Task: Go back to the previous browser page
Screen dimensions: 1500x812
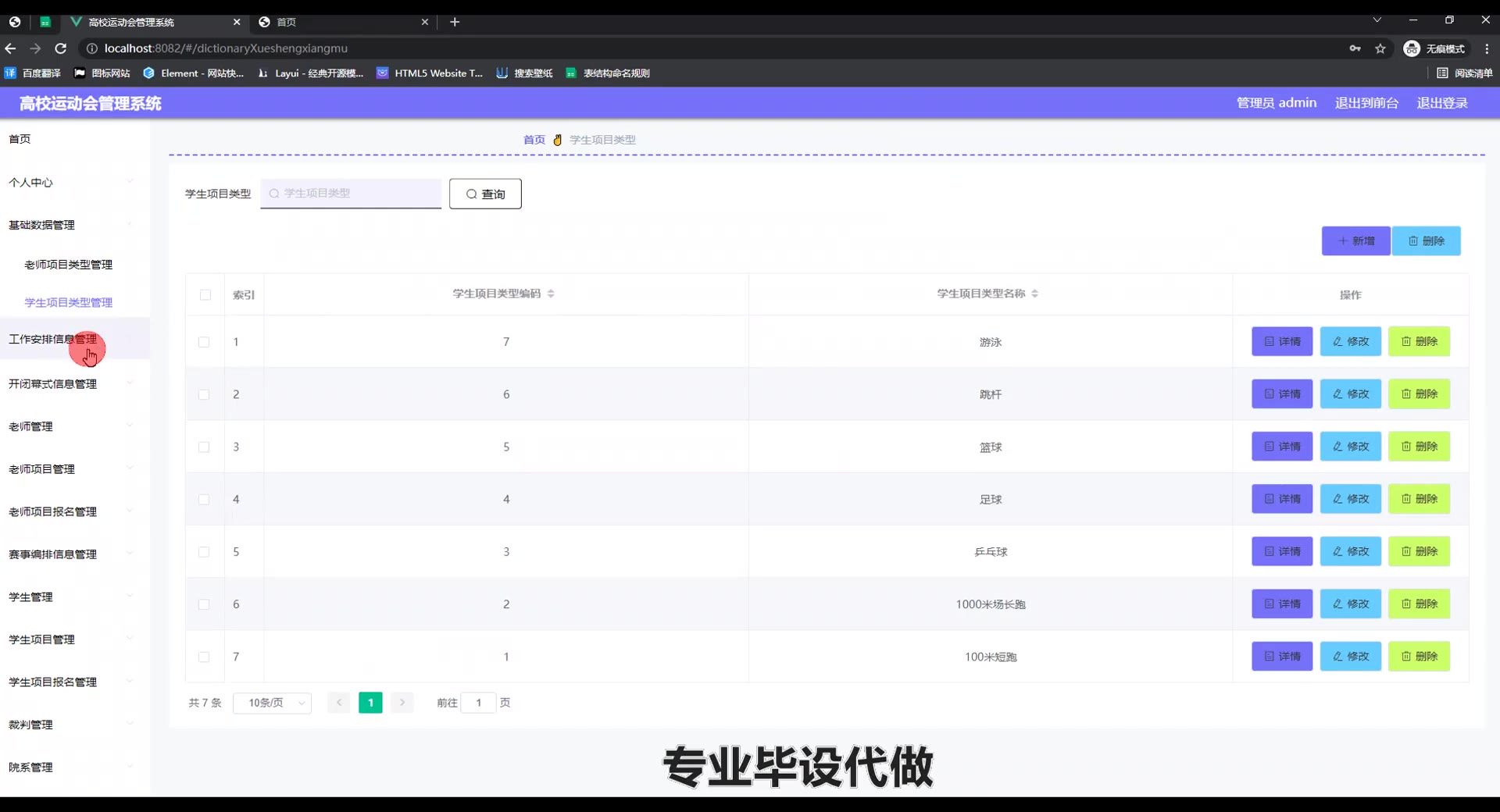Action: [11, 48]
